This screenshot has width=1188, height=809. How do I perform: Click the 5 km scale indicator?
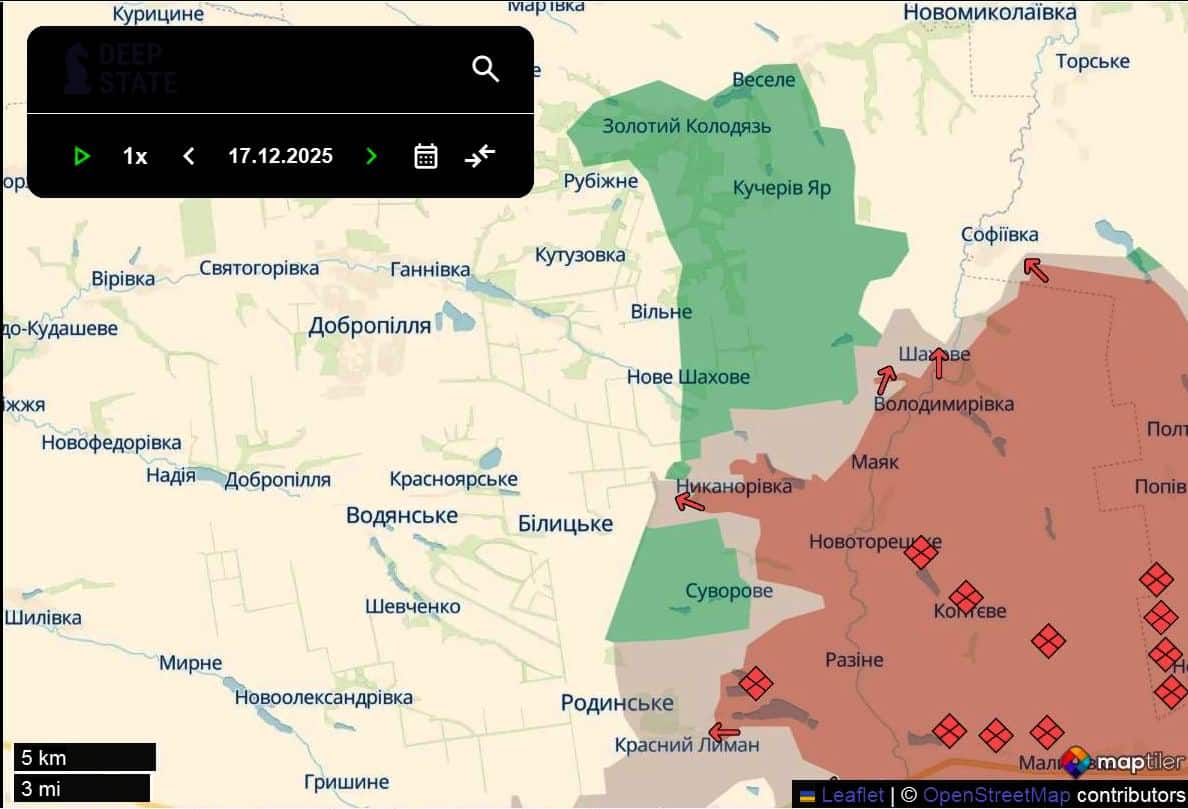[85, 756]
